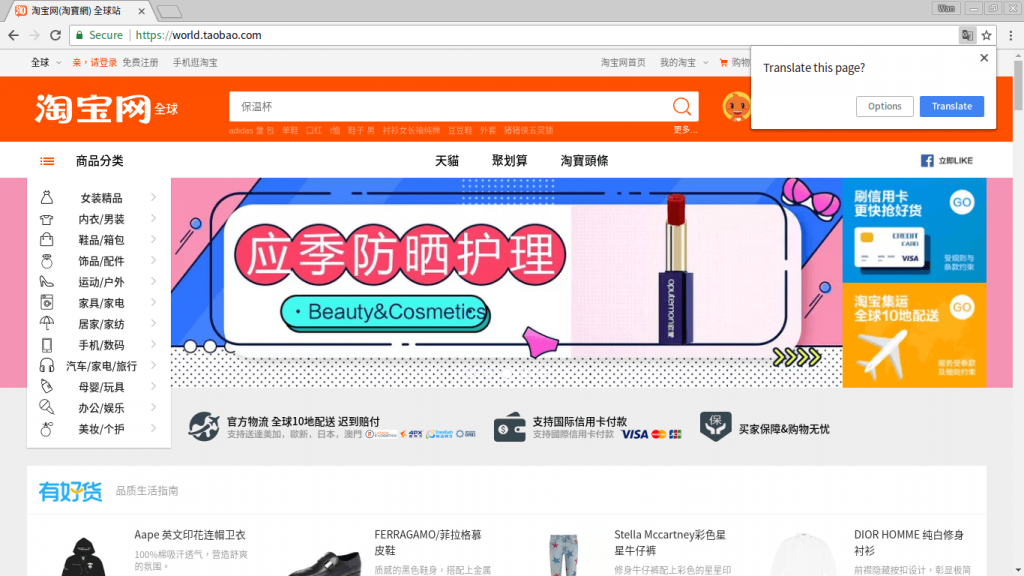The height and width of the screenshot is (576, 1024).
Task: Expand 女装精品 category chevron
Action: [153, 197]
